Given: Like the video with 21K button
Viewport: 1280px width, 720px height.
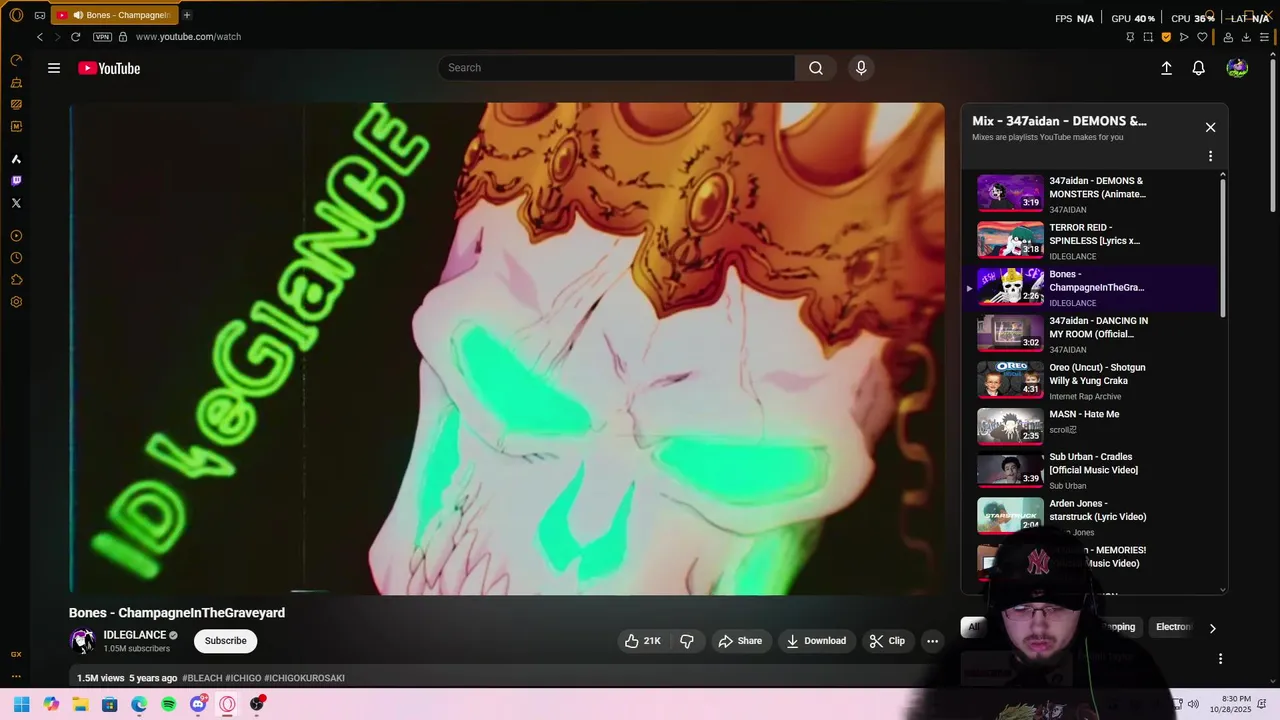Looking at the screenshot, I should pyautogui.click(x=643, y=641).
